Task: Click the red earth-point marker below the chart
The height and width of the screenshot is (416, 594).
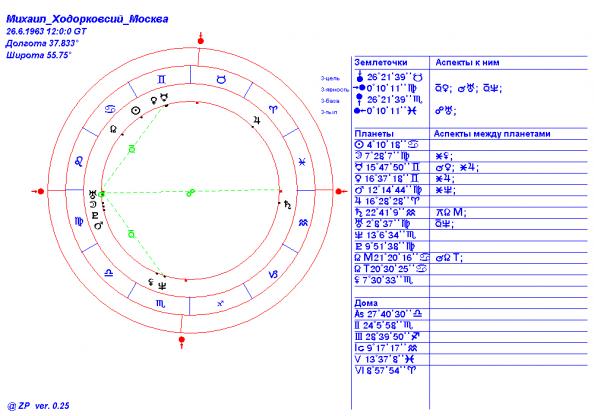Action: [x=182, y=341]
